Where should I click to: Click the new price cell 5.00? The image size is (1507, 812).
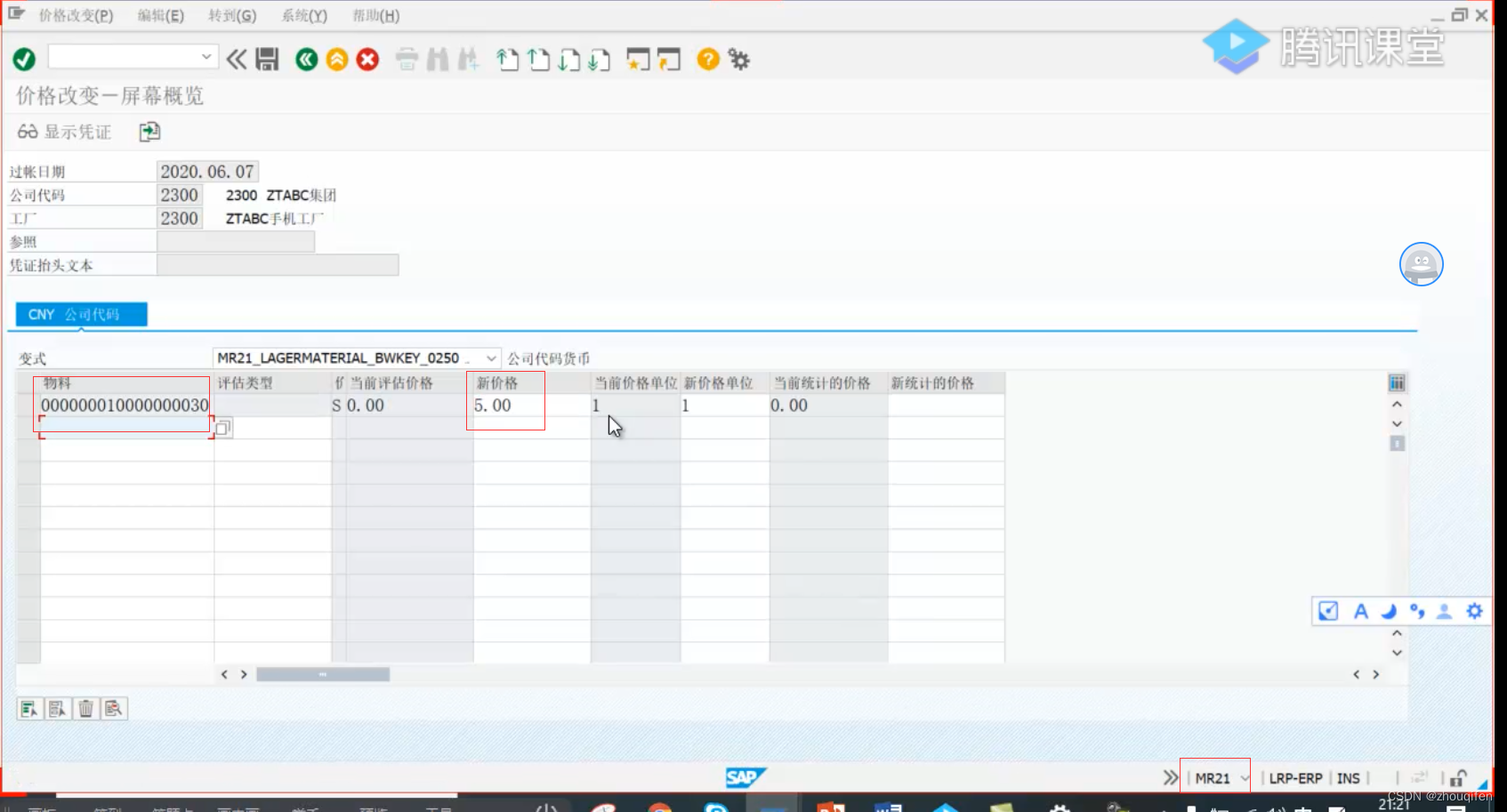tap(531, 406)
